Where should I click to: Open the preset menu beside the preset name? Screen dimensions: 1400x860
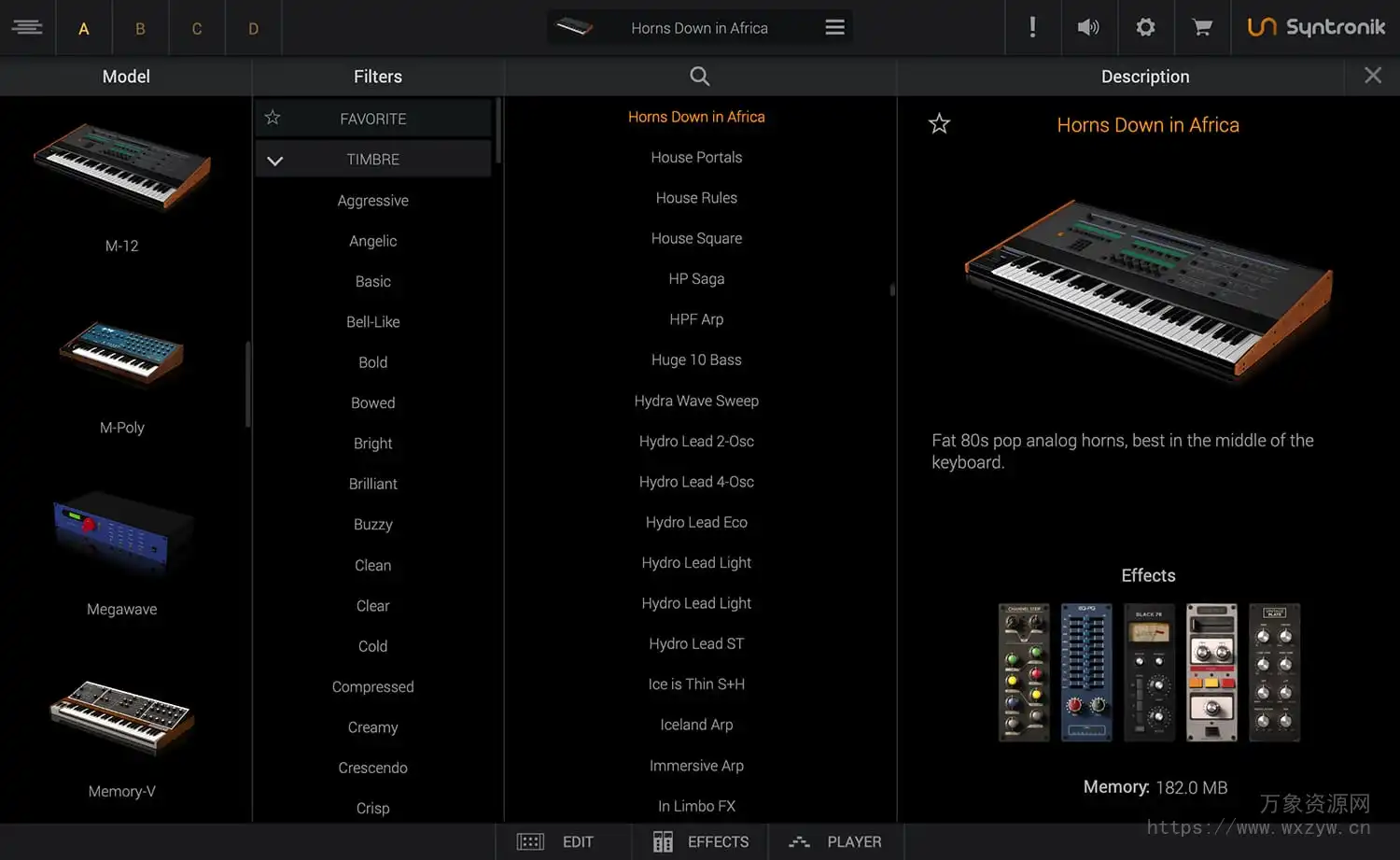pyautogui.click(x=833, y=27)
